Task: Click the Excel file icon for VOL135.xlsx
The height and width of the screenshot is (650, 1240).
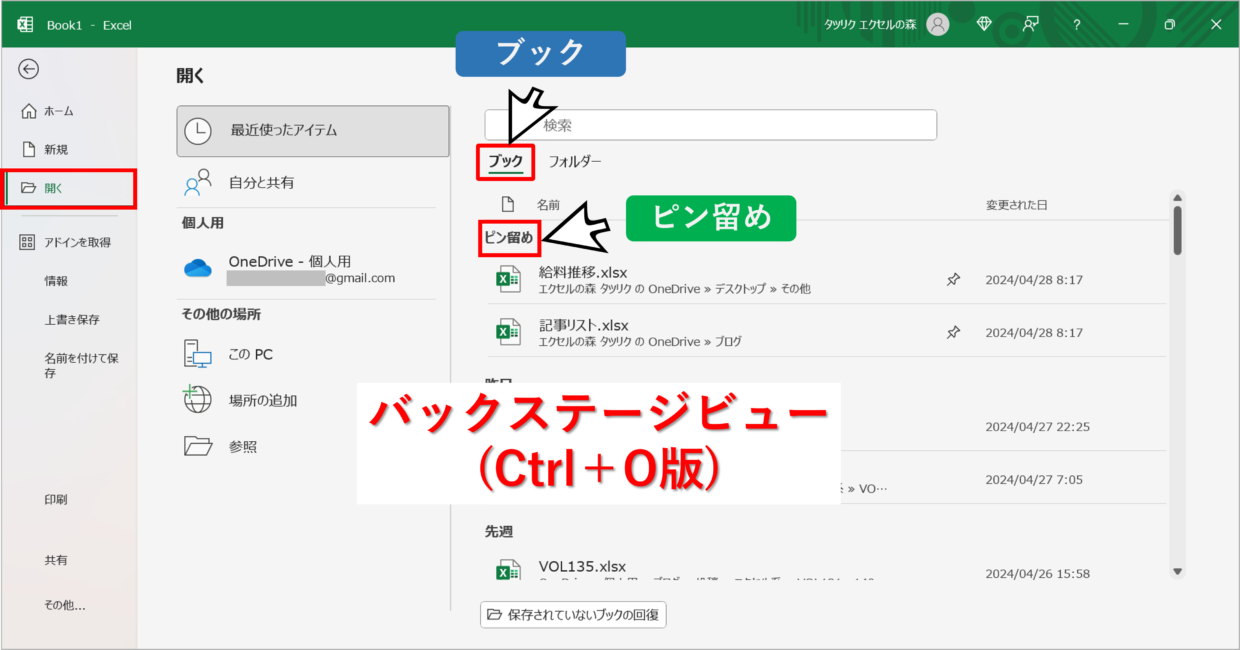Action: tap(509, 572)
